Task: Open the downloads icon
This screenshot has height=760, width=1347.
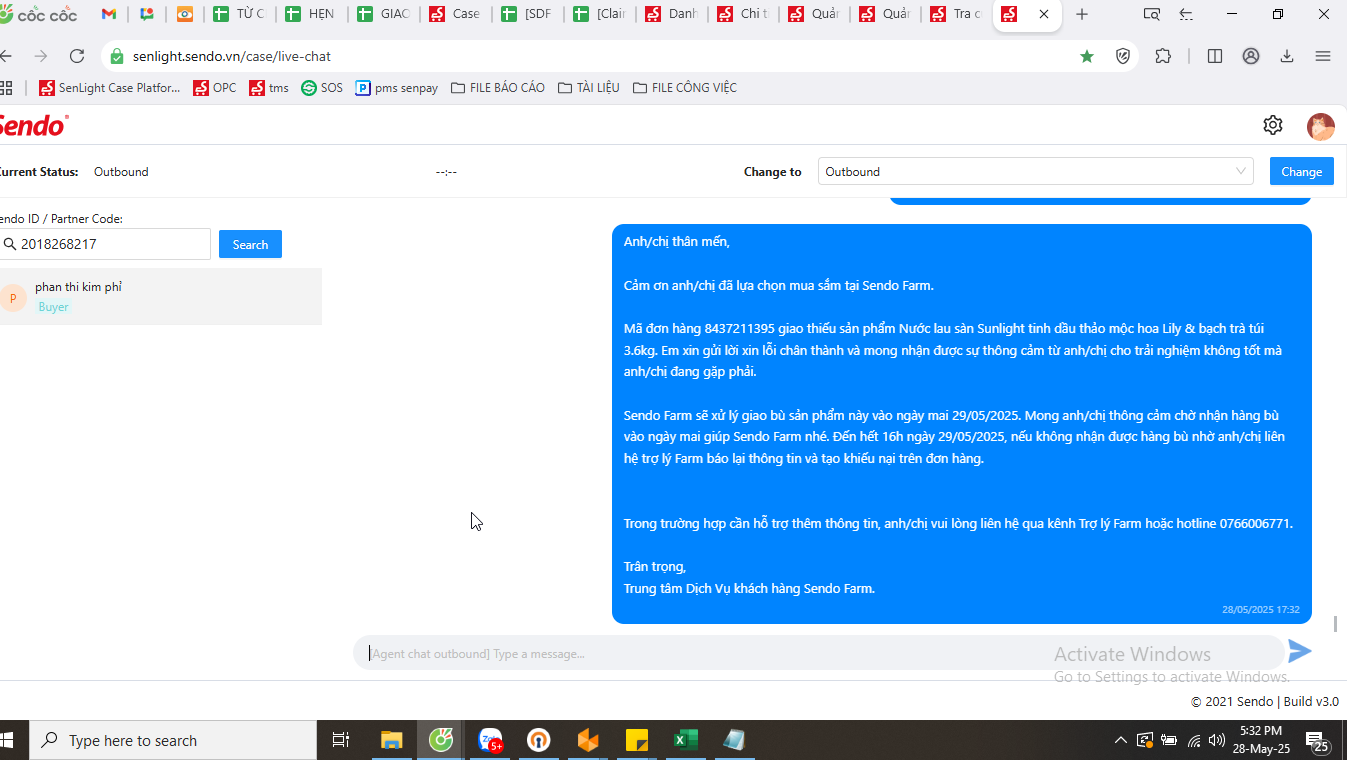Action: pos(1287,56)
